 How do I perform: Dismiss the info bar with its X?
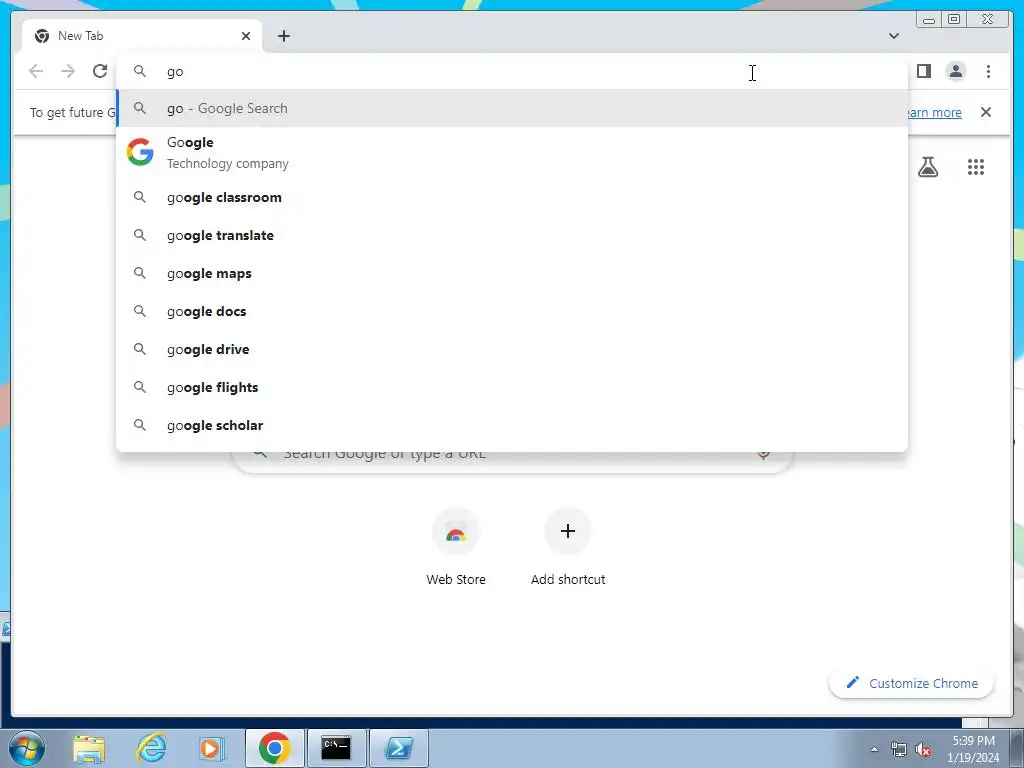986,112
